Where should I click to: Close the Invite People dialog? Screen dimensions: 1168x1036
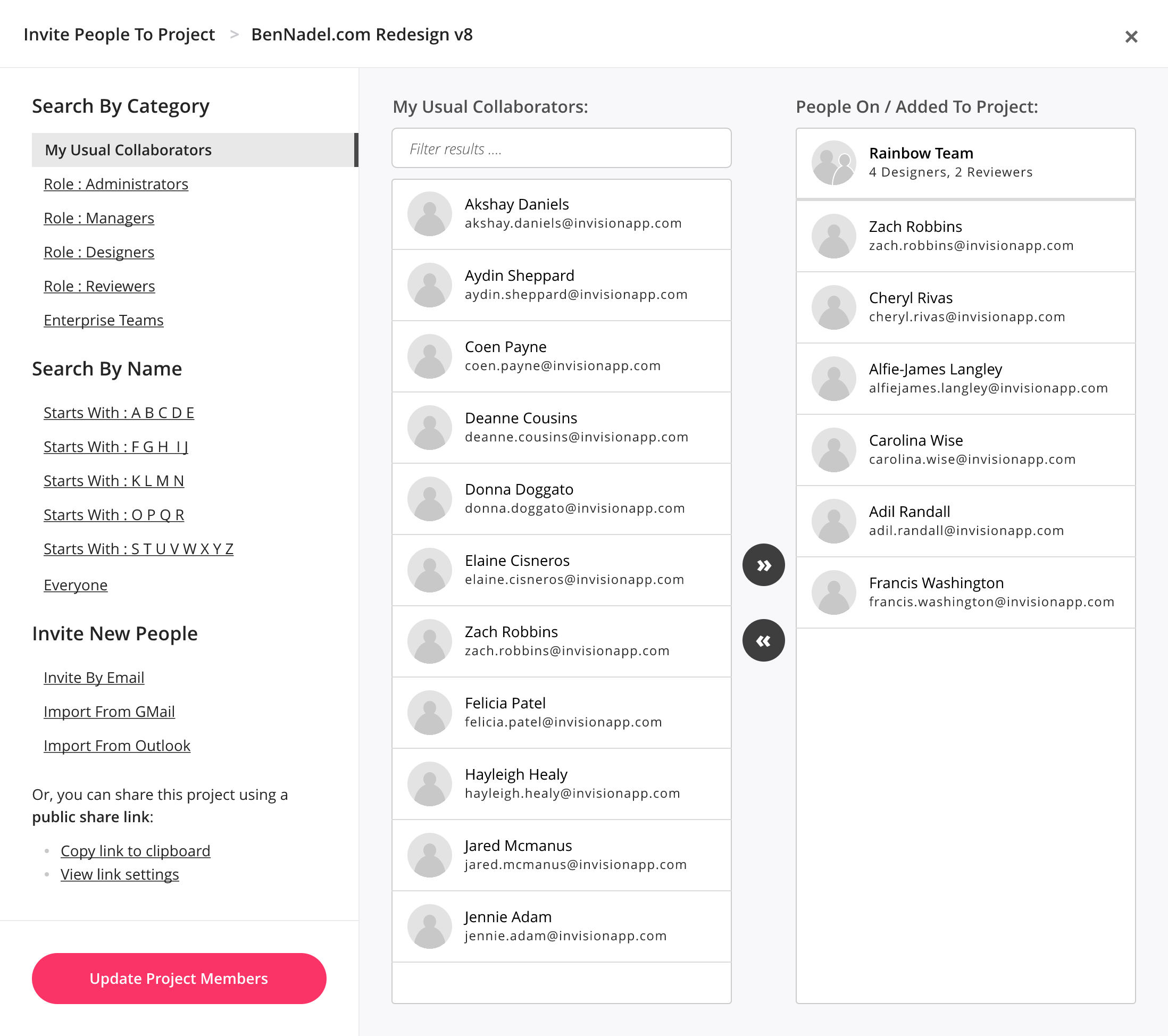pyautogui.click(x=1131, y=37)
